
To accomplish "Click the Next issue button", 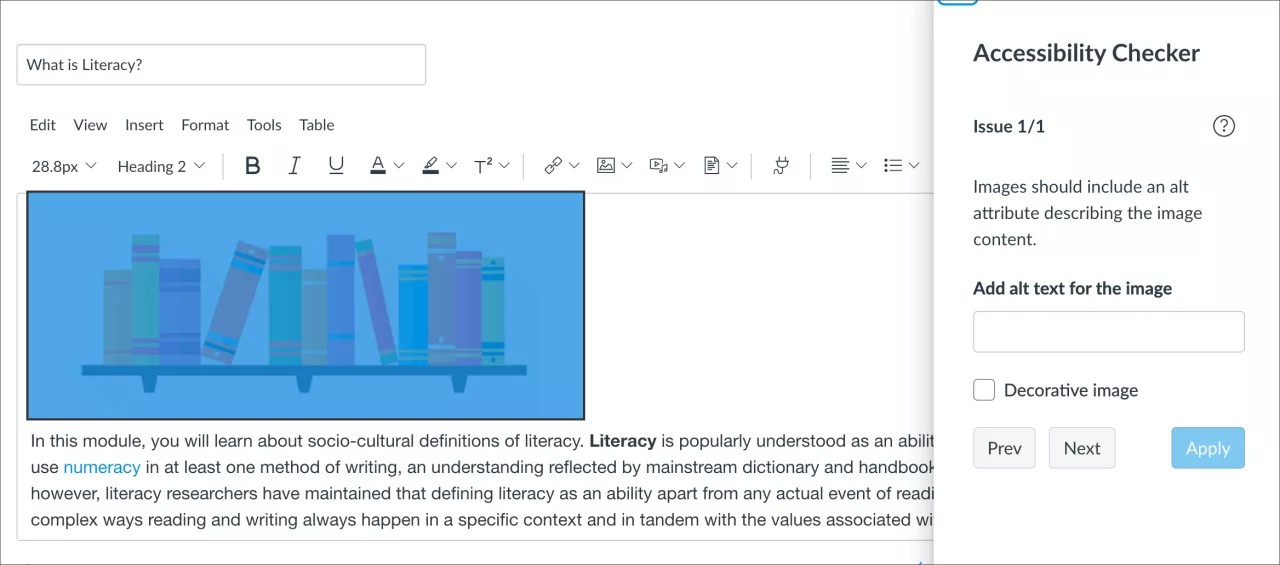I will (1081, 448).
